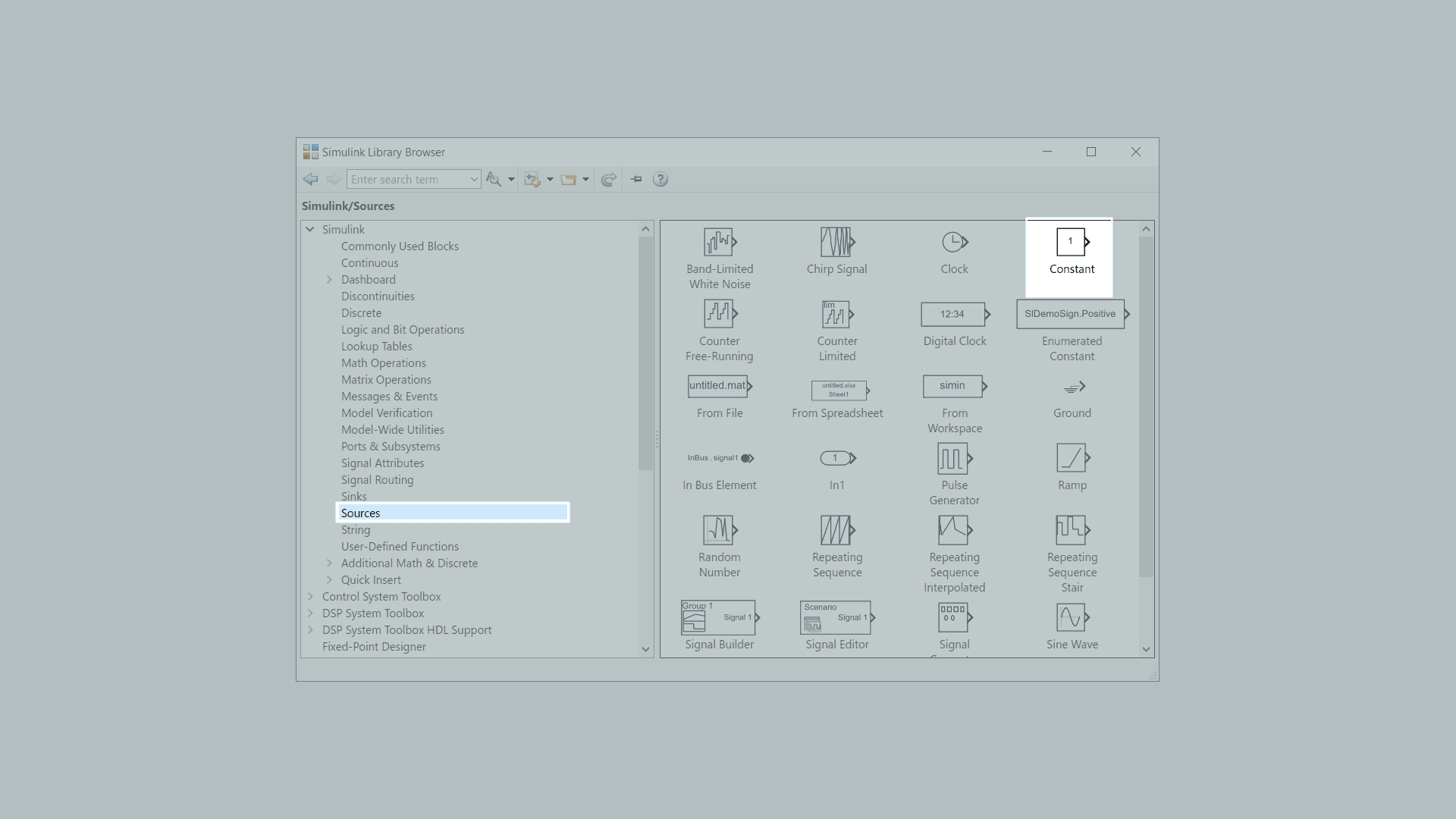Screen dimensions: 1456x819
Task: Collapse the Simulink tree node
Action: coord(310,229)
